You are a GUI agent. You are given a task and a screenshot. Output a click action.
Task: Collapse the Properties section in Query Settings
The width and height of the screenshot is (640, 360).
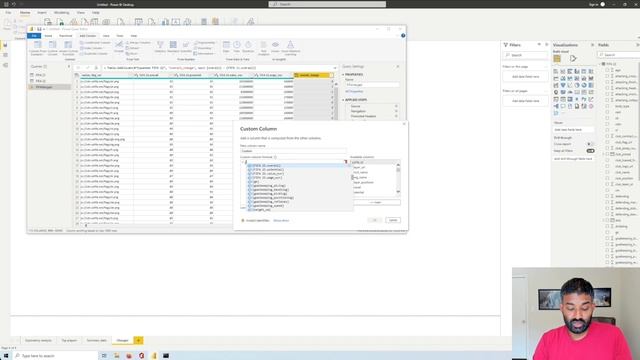click(343, 75)
